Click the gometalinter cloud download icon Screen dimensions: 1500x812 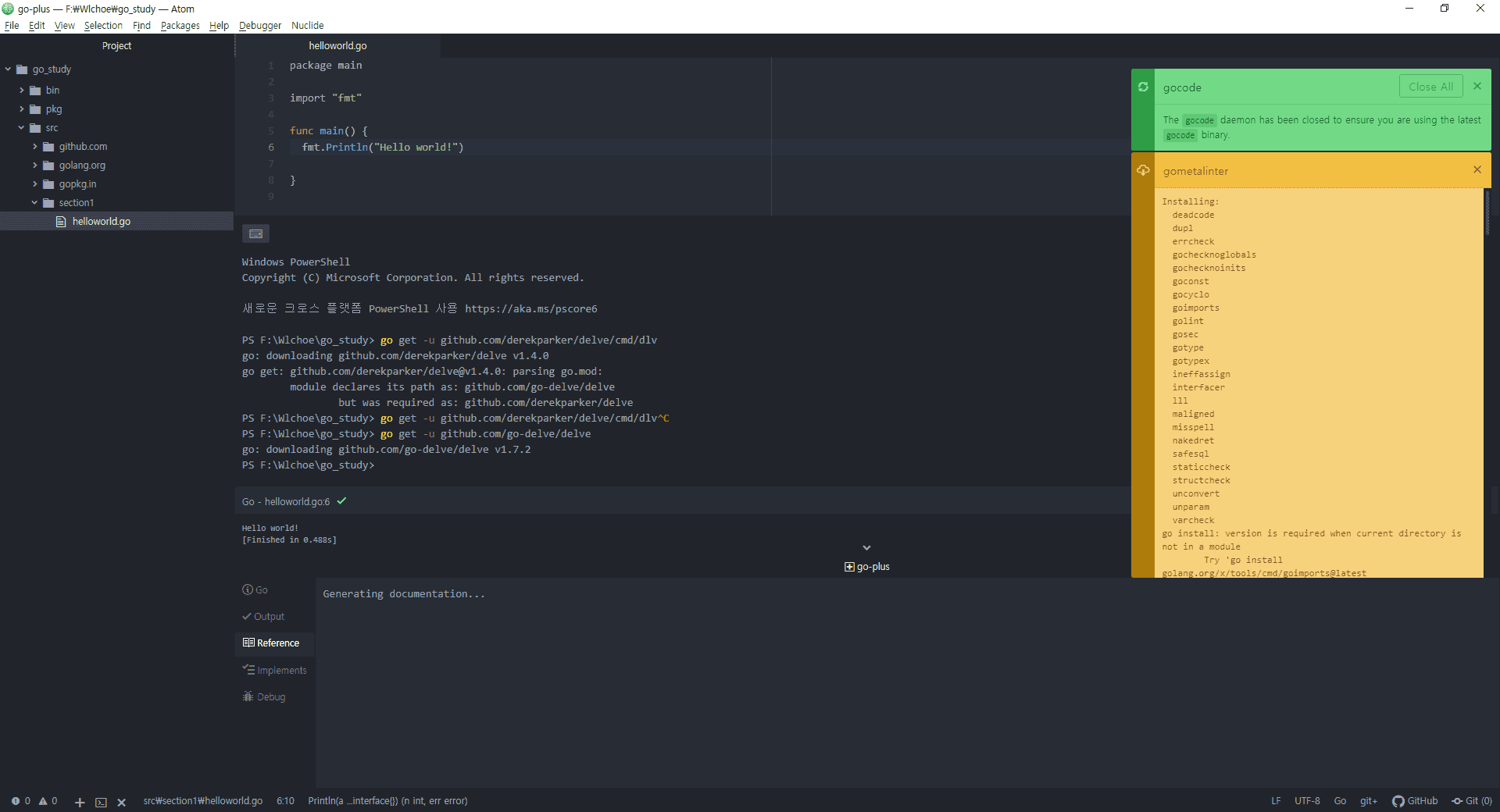pyautogui.click(x=1143, y=170)
